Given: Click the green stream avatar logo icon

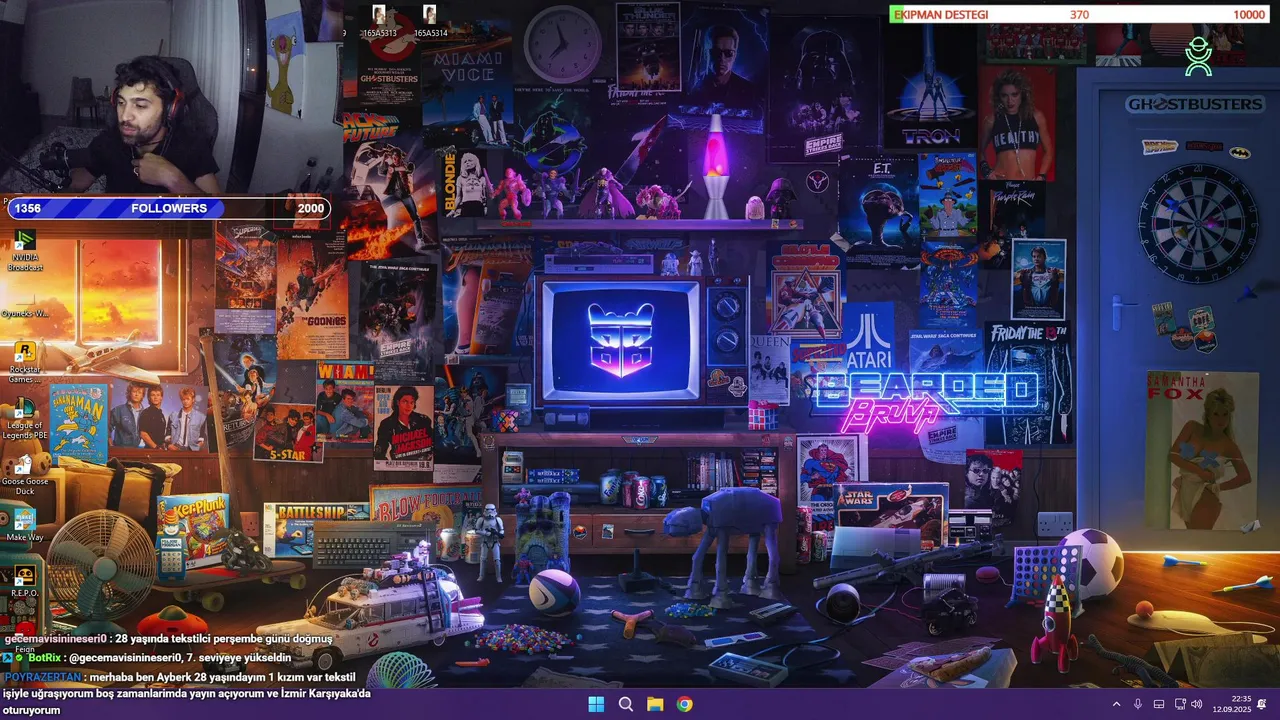Looking at the screenshot, I should (x=1198, y=57).
